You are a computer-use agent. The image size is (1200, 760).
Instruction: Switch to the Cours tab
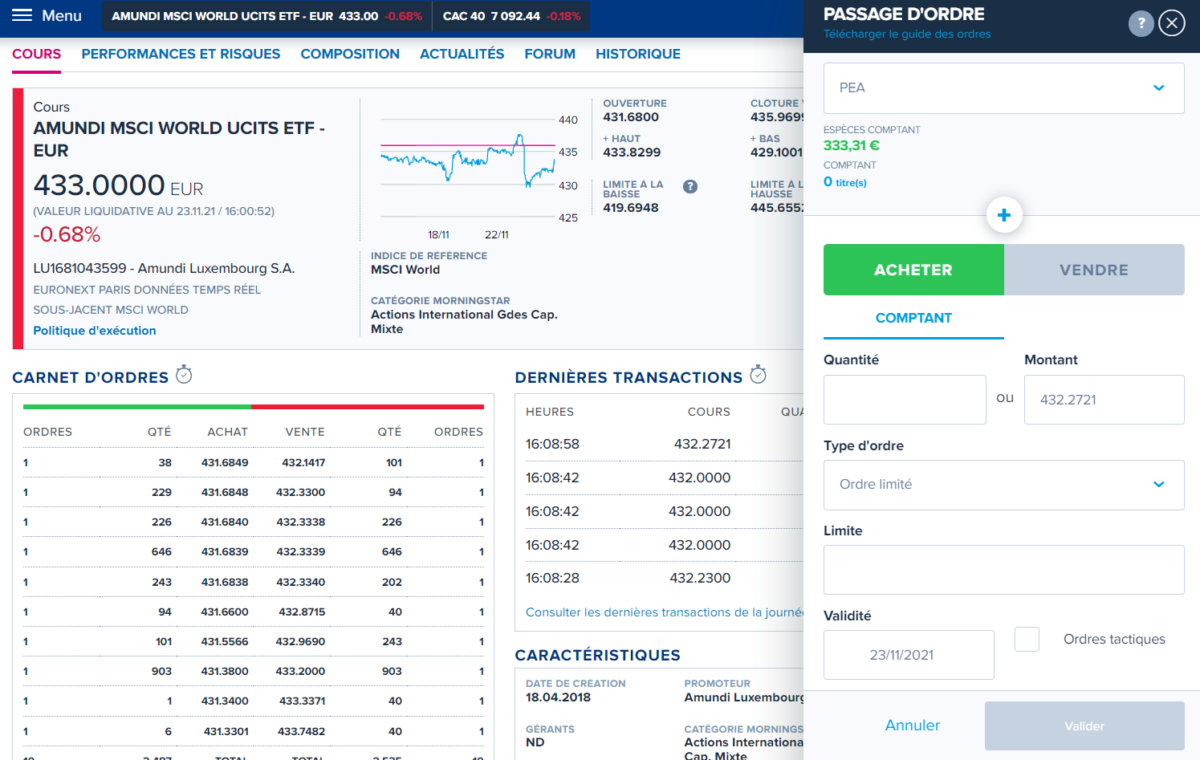point(37,54)
